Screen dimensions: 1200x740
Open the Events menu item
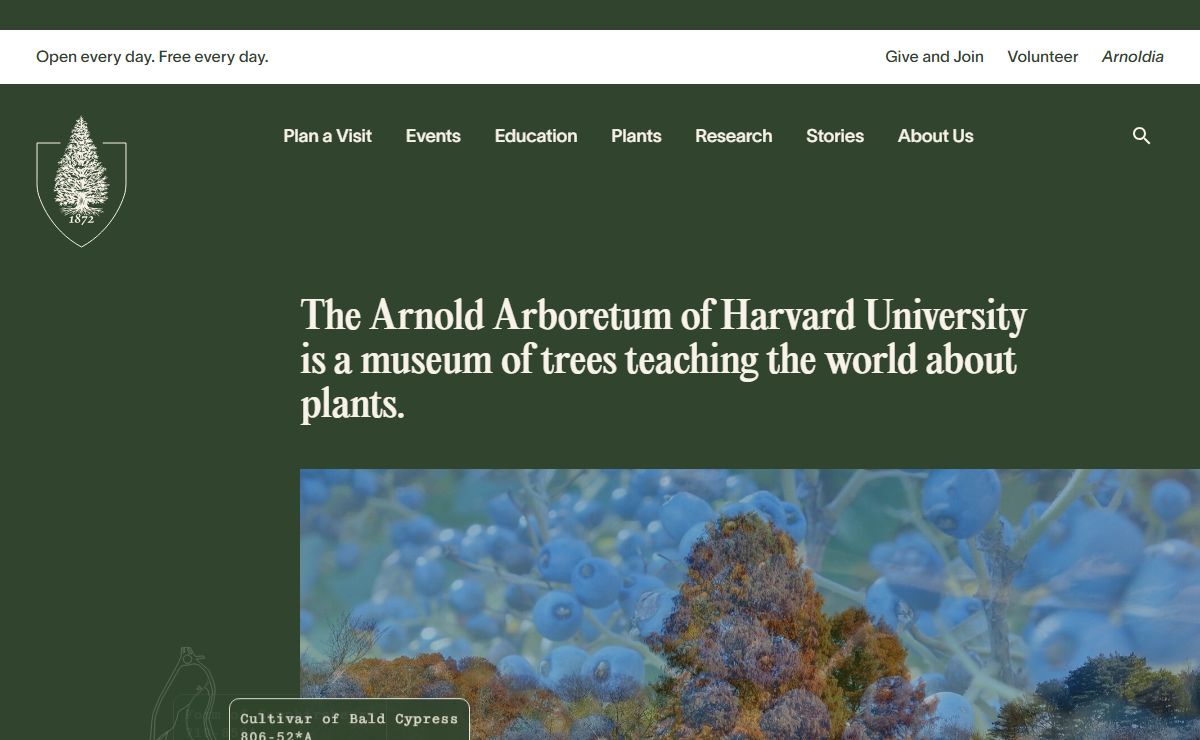(433, 136)
